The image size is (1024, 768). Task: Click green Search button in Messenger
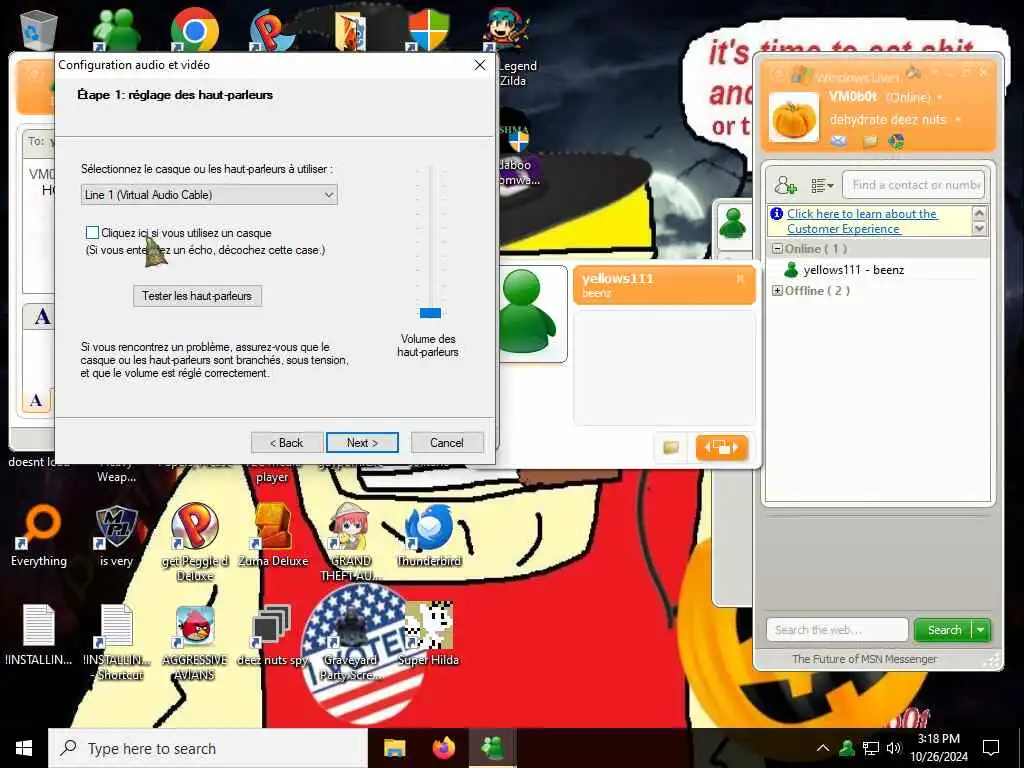pyautogui.click(x=944, y=630)
